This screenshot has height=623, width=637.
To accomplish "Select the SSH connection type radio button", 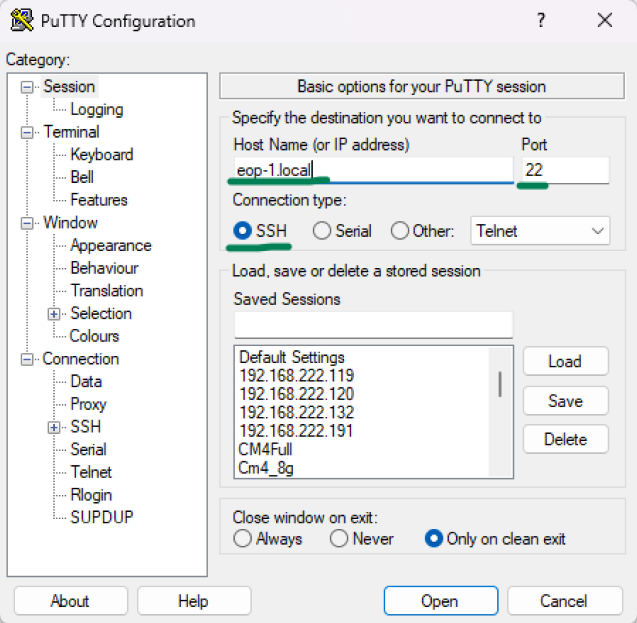I will click(243, 231).
